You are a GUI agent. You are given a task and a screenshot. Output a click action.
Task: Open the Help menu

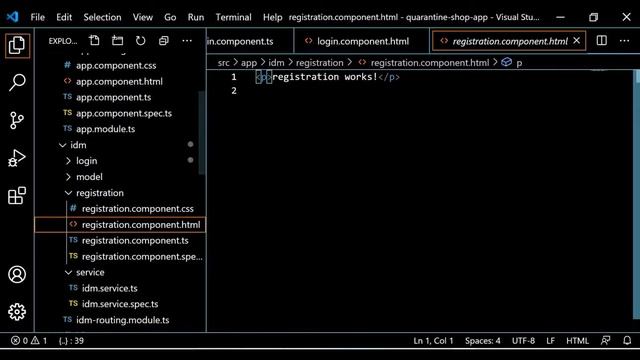pyautogui.click(x=272, y=17)
